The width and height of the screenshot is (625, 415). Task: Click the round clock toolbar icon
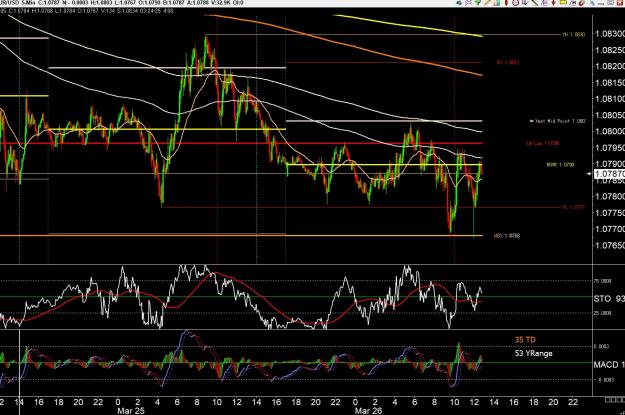[x=515, y=2]
